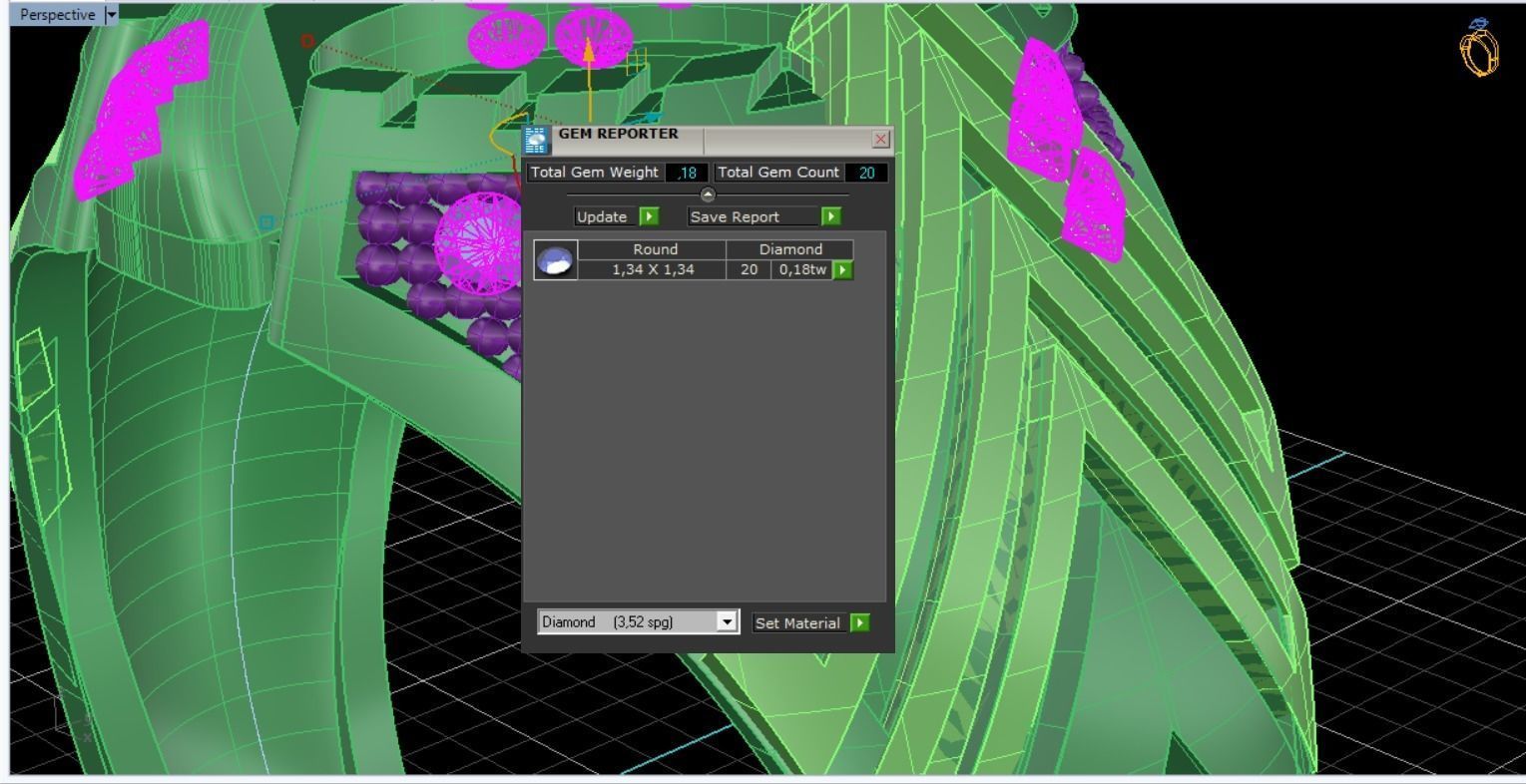The height and width of the screenshot is (784, 1526).
Task: Click the green arrow beside Save Report
Action: tap(830, 216)
